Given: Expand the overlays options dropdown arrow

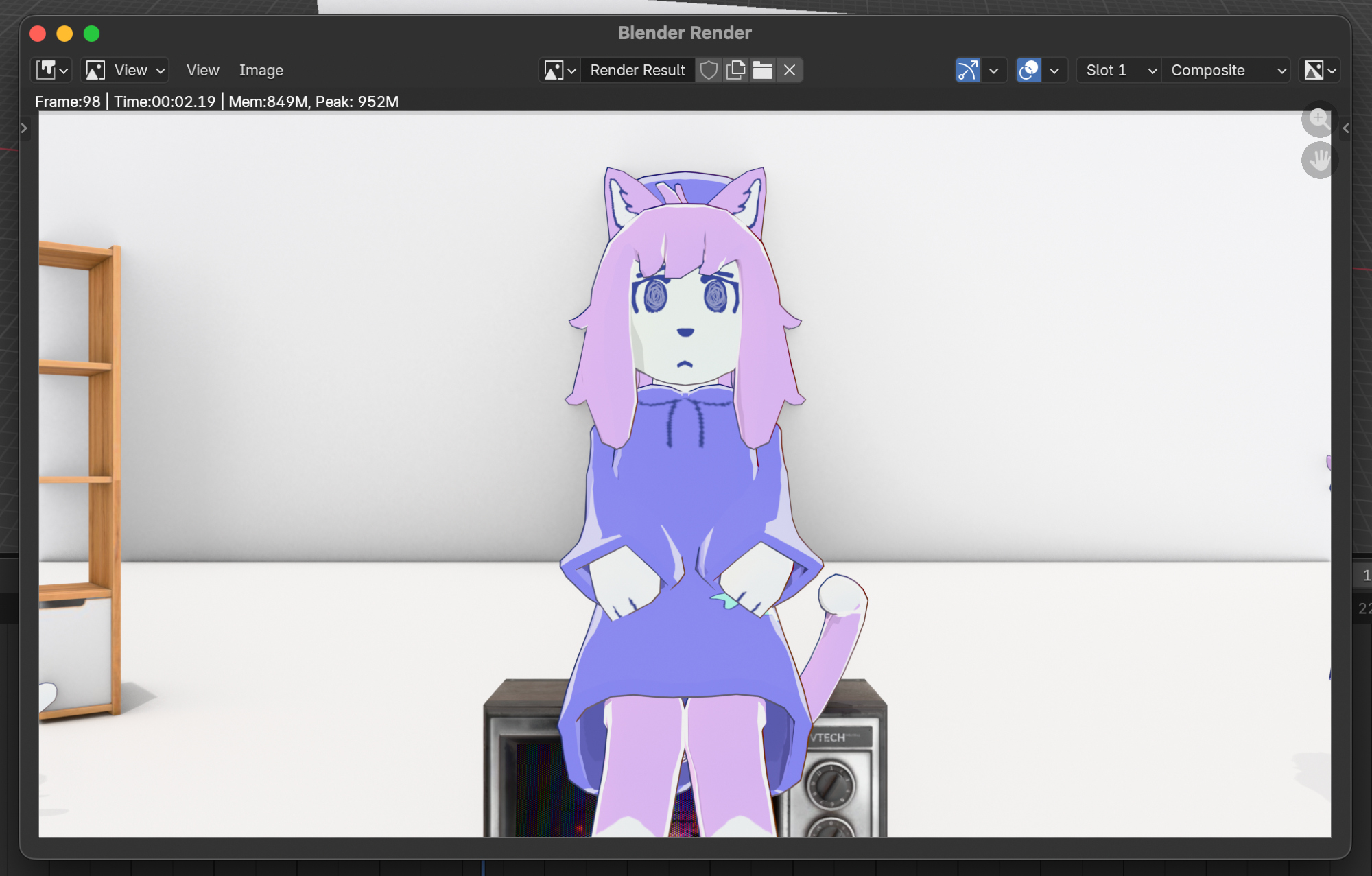Looking at the screenshot, I should coord(1054,70).
